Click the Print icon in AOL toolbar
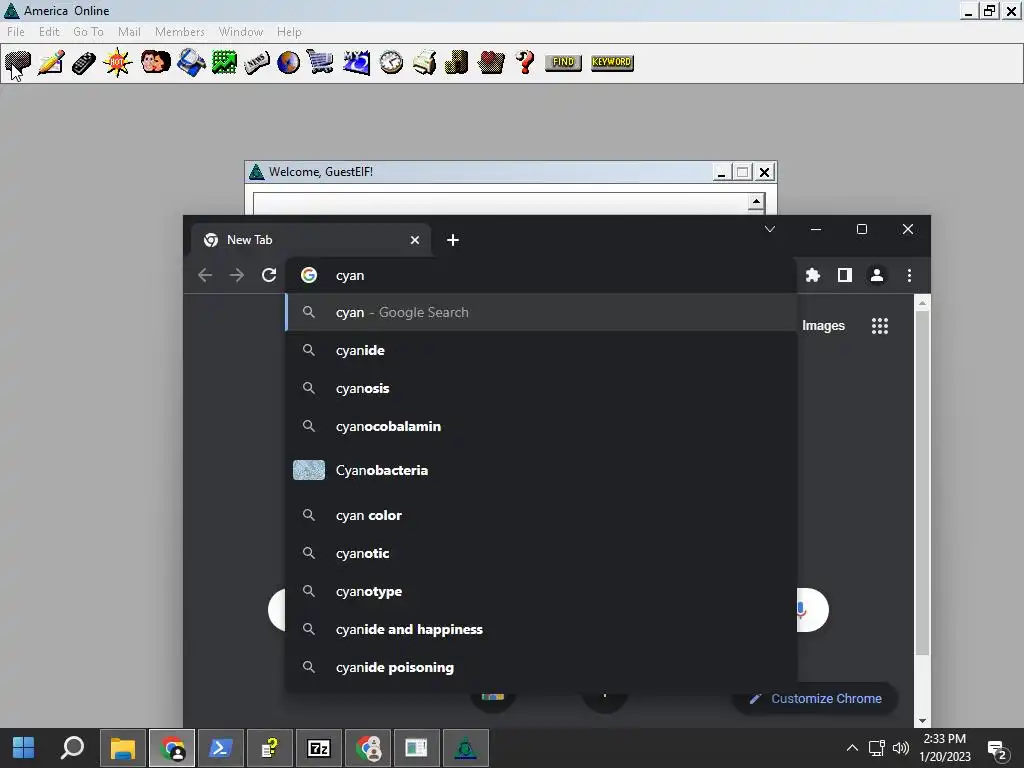Image resolution: width=1024 pixels, height=768 pixels. point(424,63)
